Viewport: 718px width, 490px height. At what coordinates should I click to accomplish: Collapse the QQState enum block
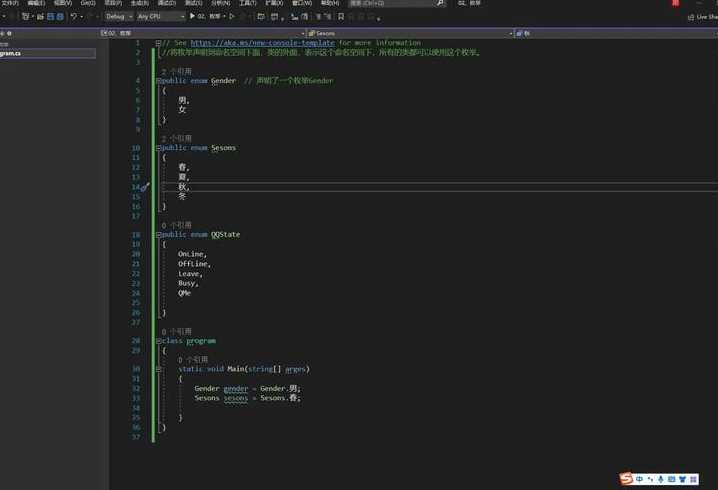pyautogui.click(x=158, y=235)
